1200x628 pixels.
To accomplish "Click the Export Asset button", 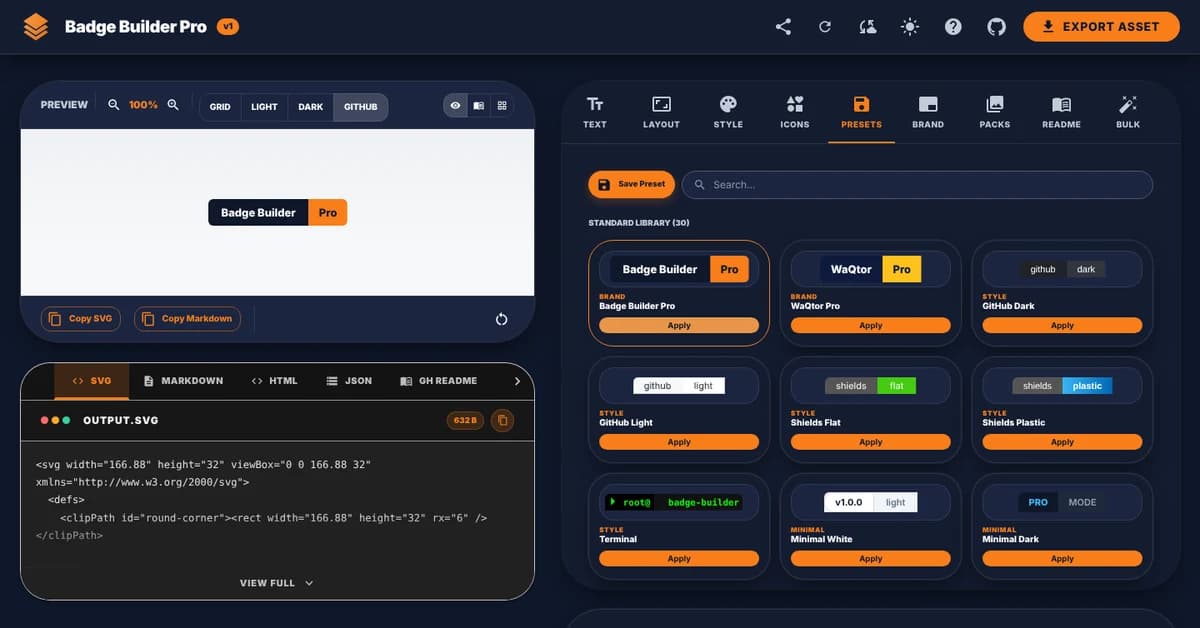I will click(x=1100, y=27).
